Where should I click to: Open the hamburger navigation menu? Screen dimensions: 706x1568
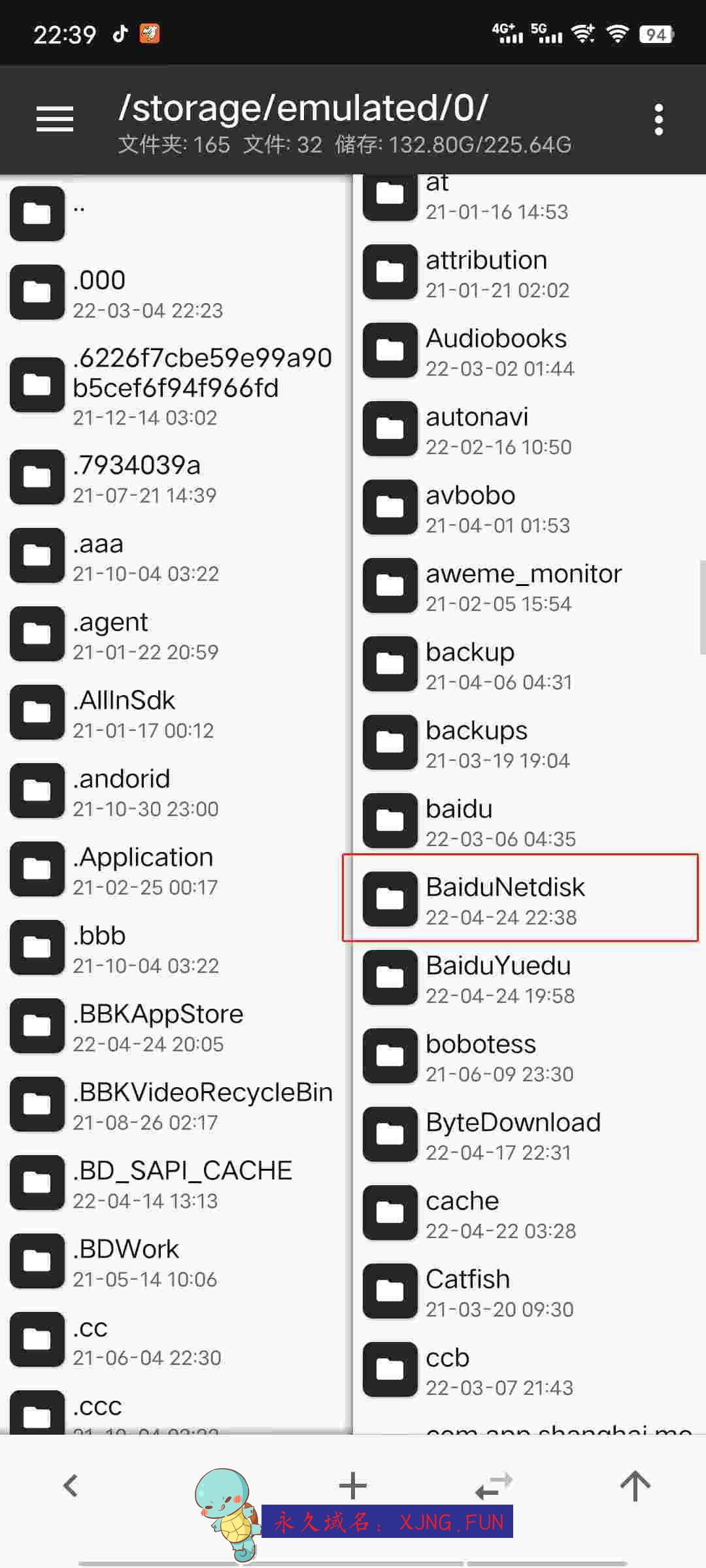54,119
